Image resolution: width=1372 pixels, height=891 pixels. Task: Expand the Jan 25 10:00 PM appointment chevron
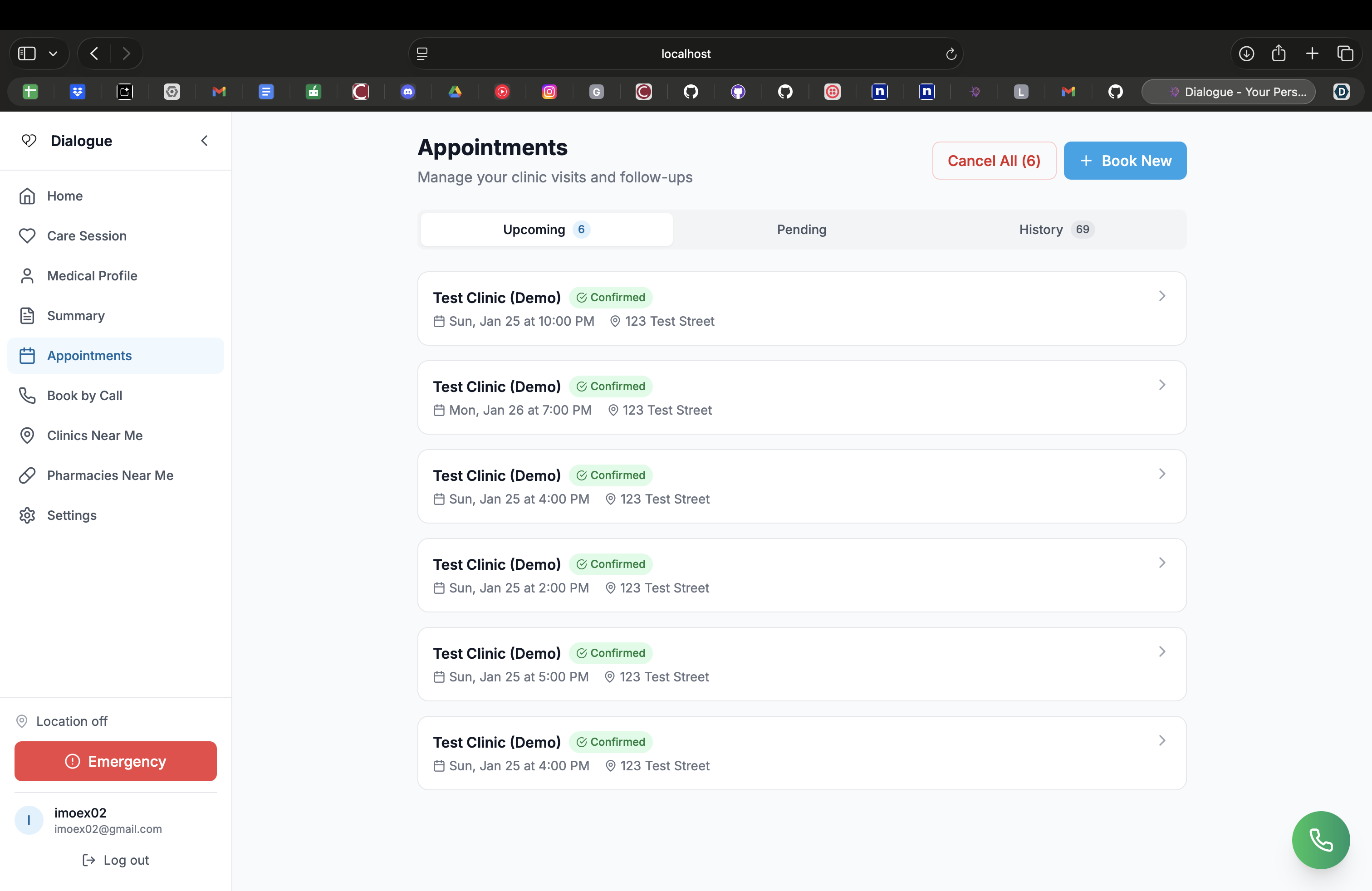coord(1161,296)
